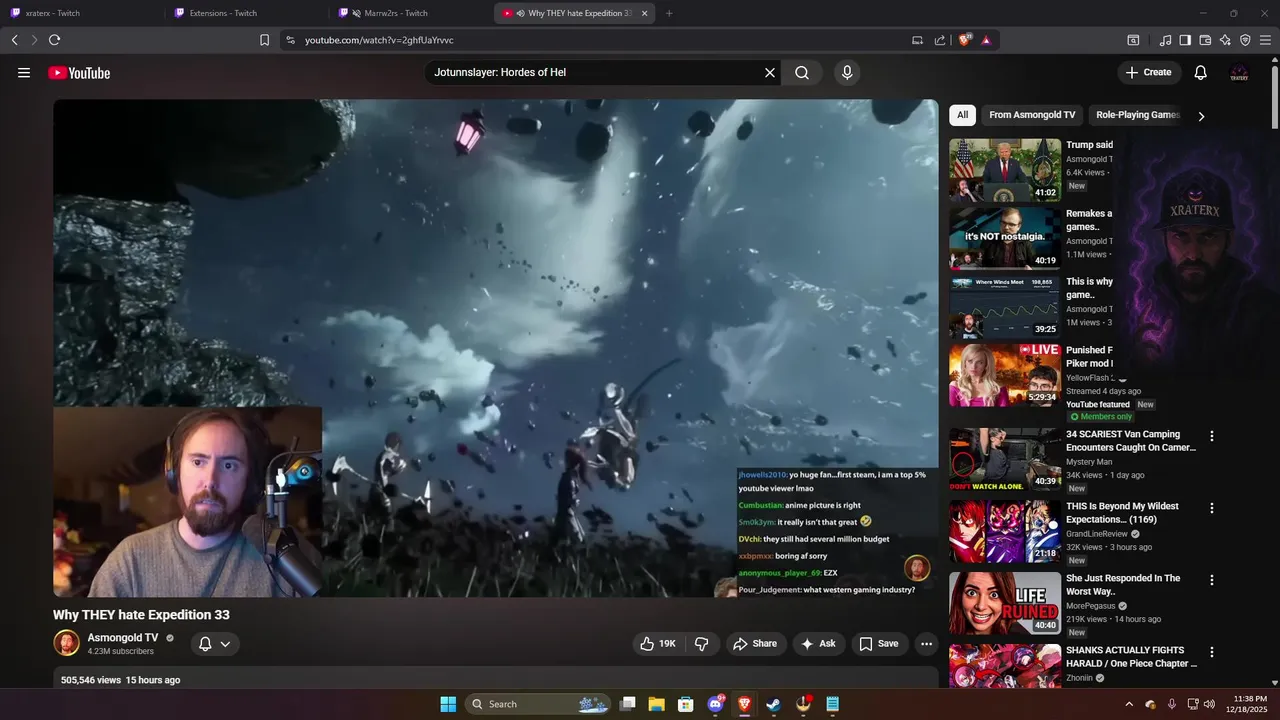The height and width of the screenshot is (720, 1280).
Task: Save the video to playlist
Action: click(x=879, y=644)
